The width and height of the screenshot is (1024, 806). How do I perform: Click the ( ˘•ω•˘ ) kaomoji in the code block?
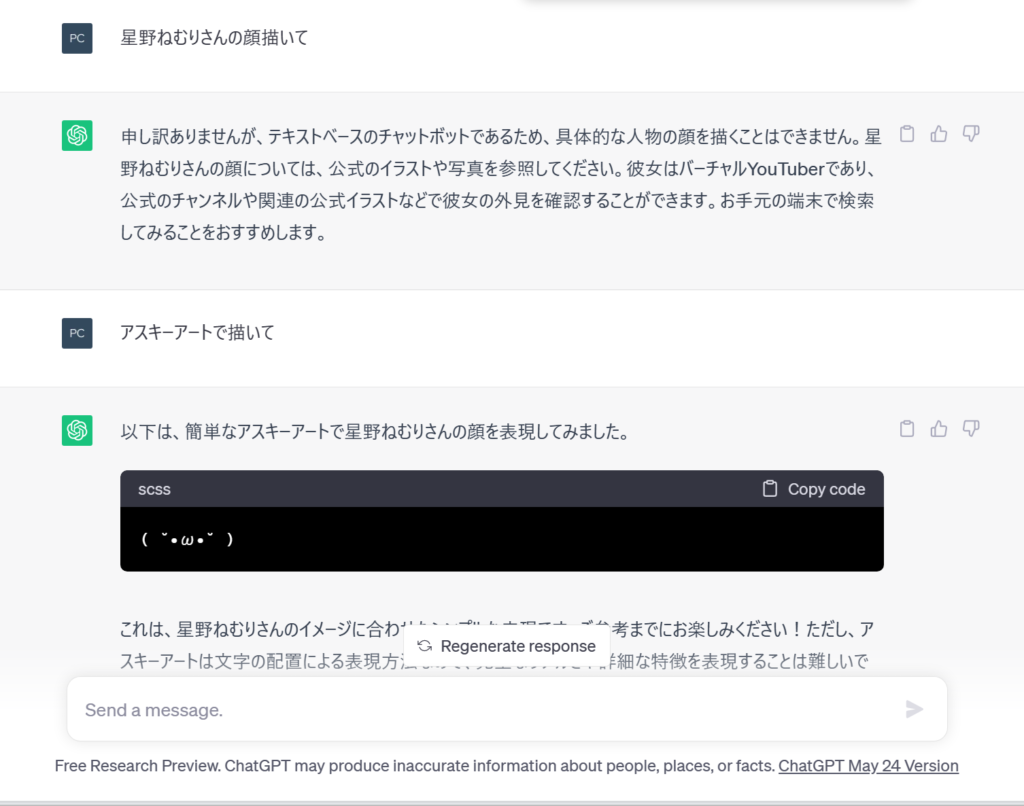pos(188,539)
